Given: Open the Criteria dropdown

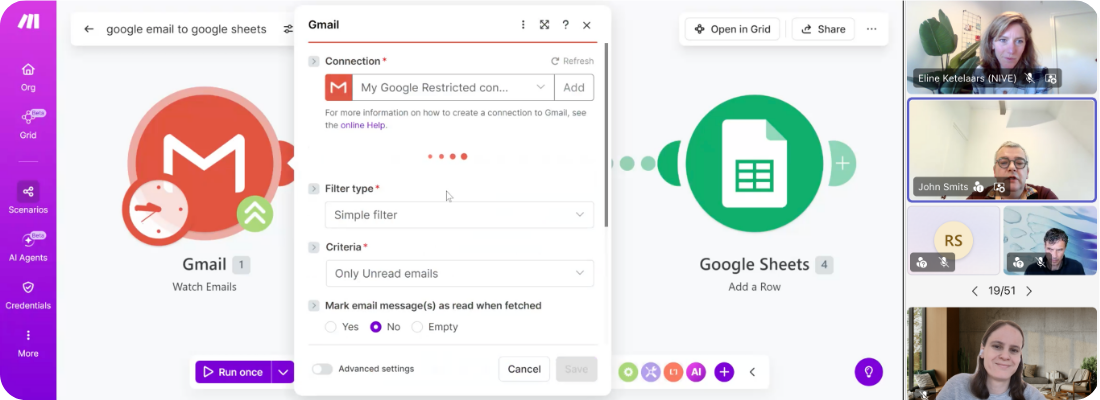Looking at the screenshot, I should click(x=460, y=274).
